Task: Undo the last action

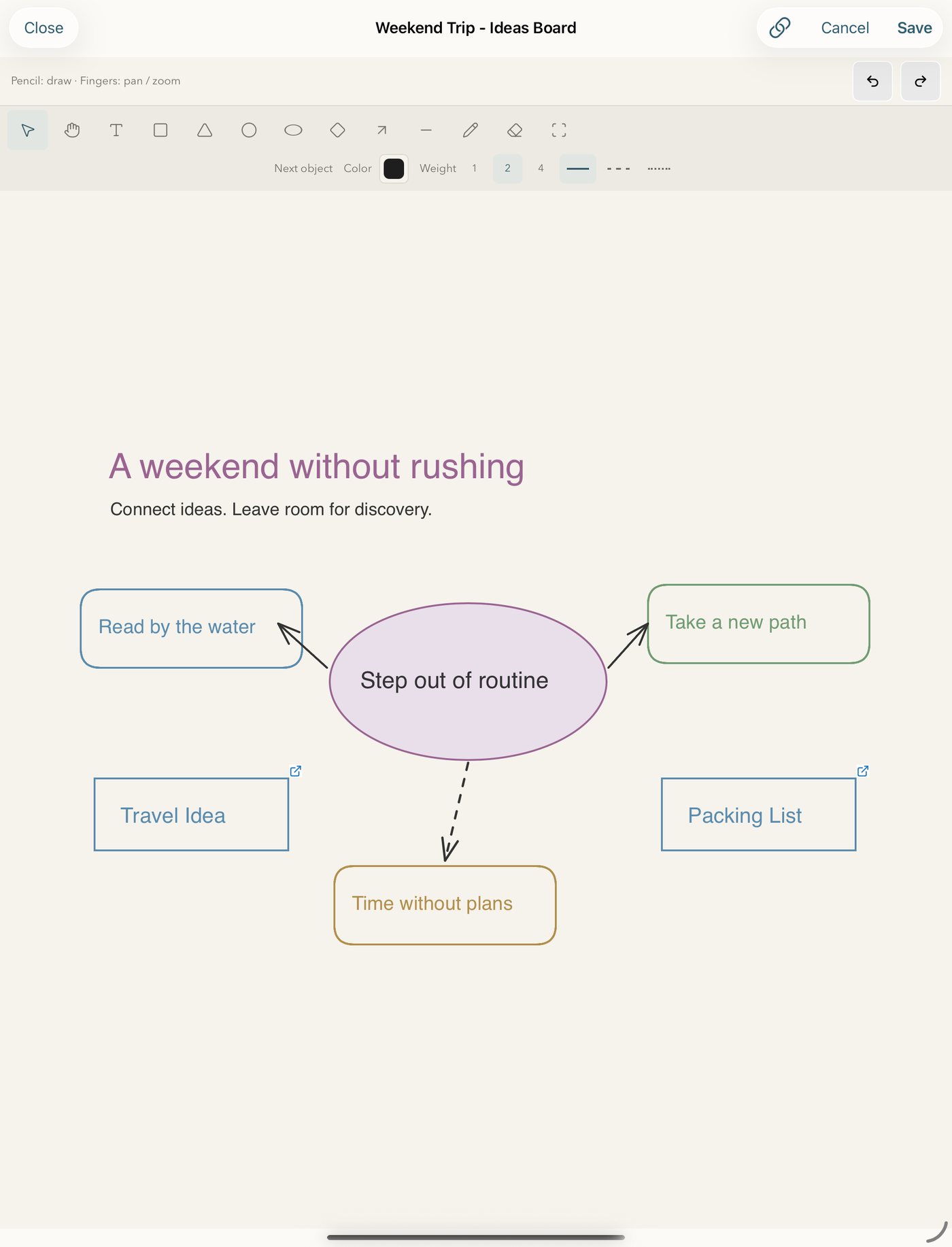Action: tap(872, 81)
